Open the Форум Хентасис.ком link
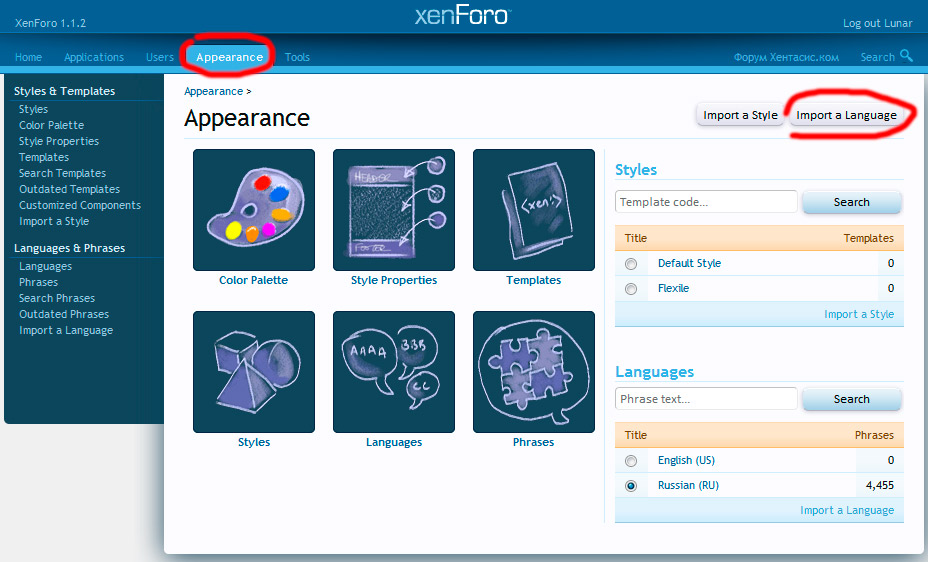 [x=787, y=57]
